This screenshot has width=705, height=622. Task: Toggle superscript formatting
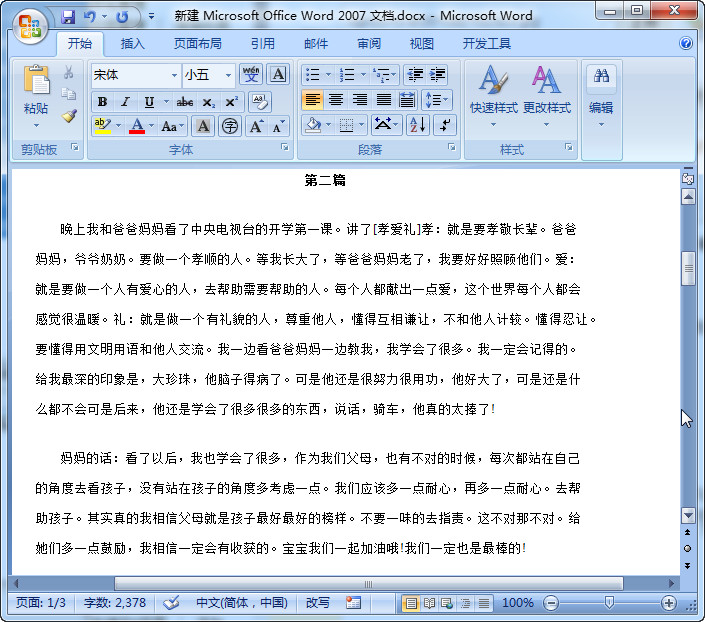pos(231,102)
